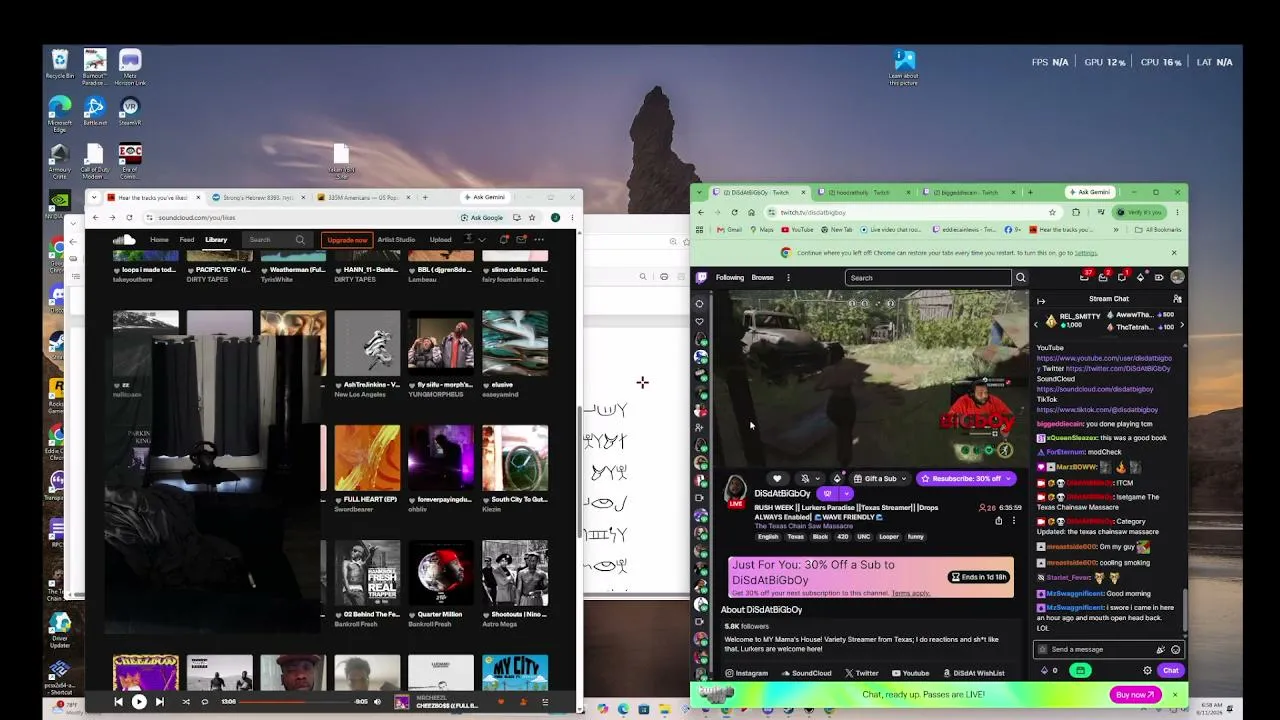Screen dimensions: 1280x720
Task: Open SteamVR desktop shortcut
Action: 130,111
